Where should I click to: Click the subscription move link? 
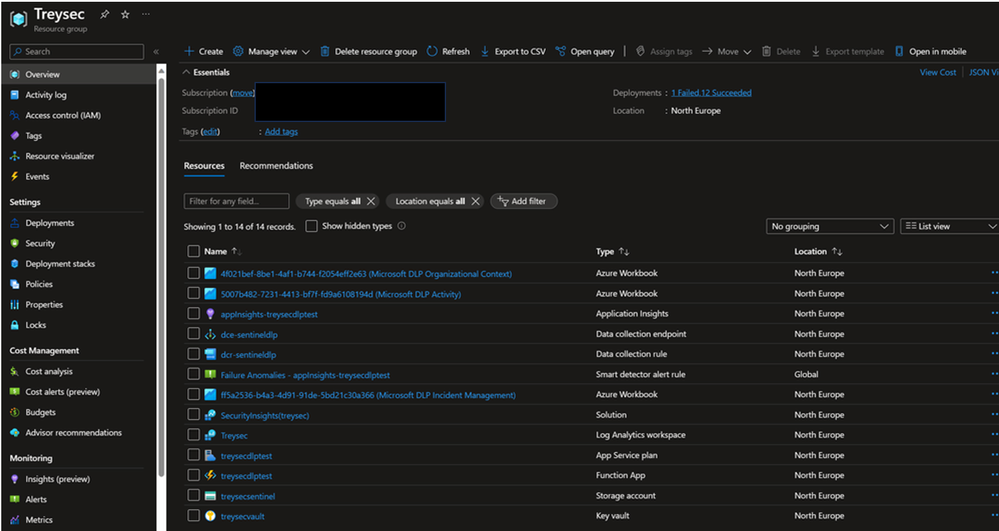(242, 93)
